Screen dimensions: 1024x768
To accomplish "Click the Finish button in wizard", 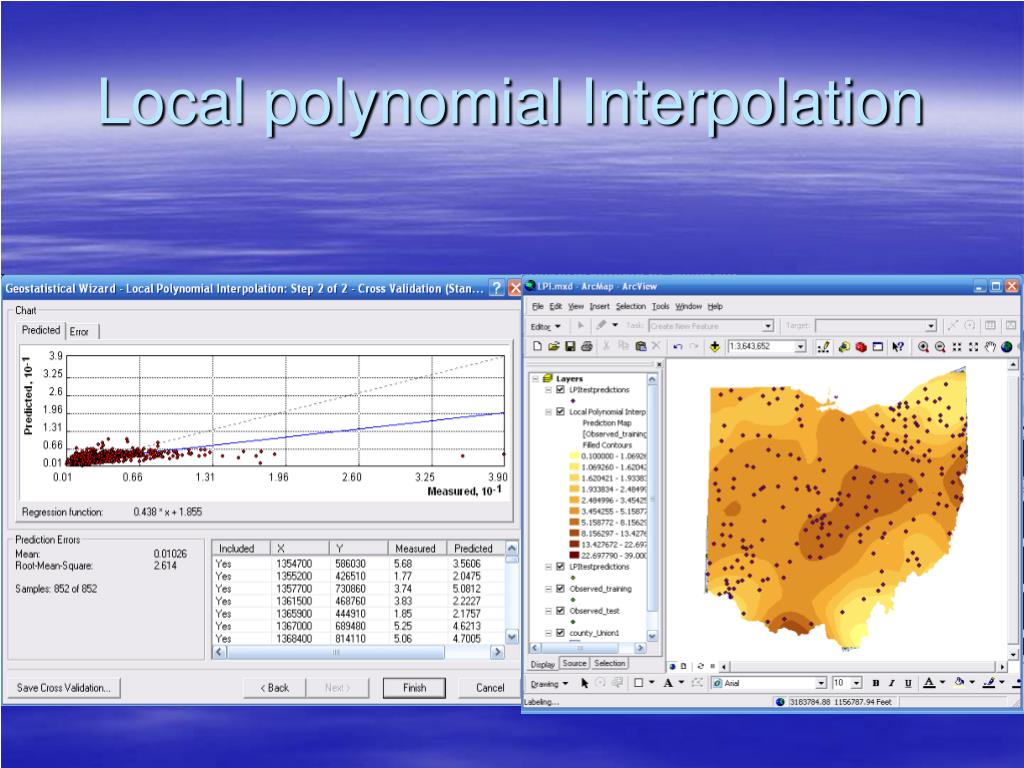I will (x=414, y=688).
